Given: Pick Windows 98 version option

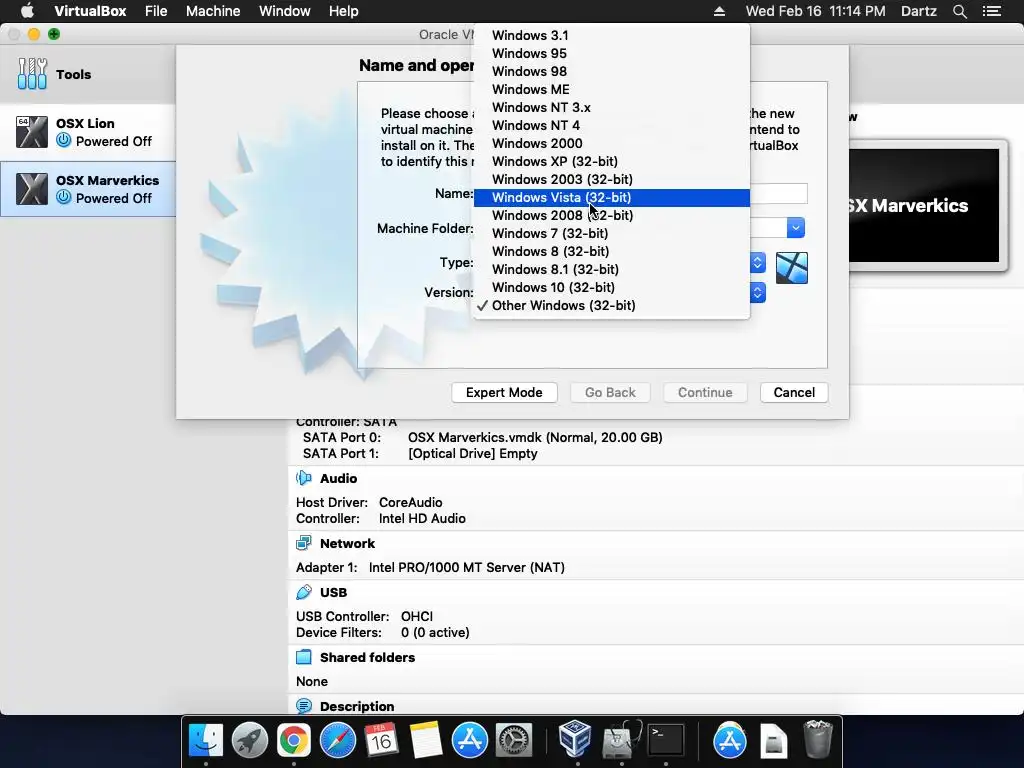Looking at the screenshot, I should [x=611, y=71].
